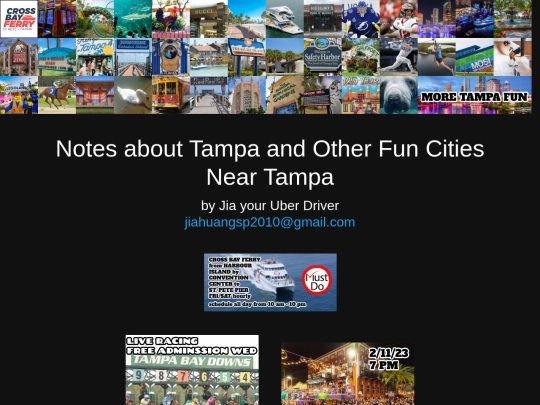
Task: Open the yellow streetcar photo
Action: coord(171,95)
